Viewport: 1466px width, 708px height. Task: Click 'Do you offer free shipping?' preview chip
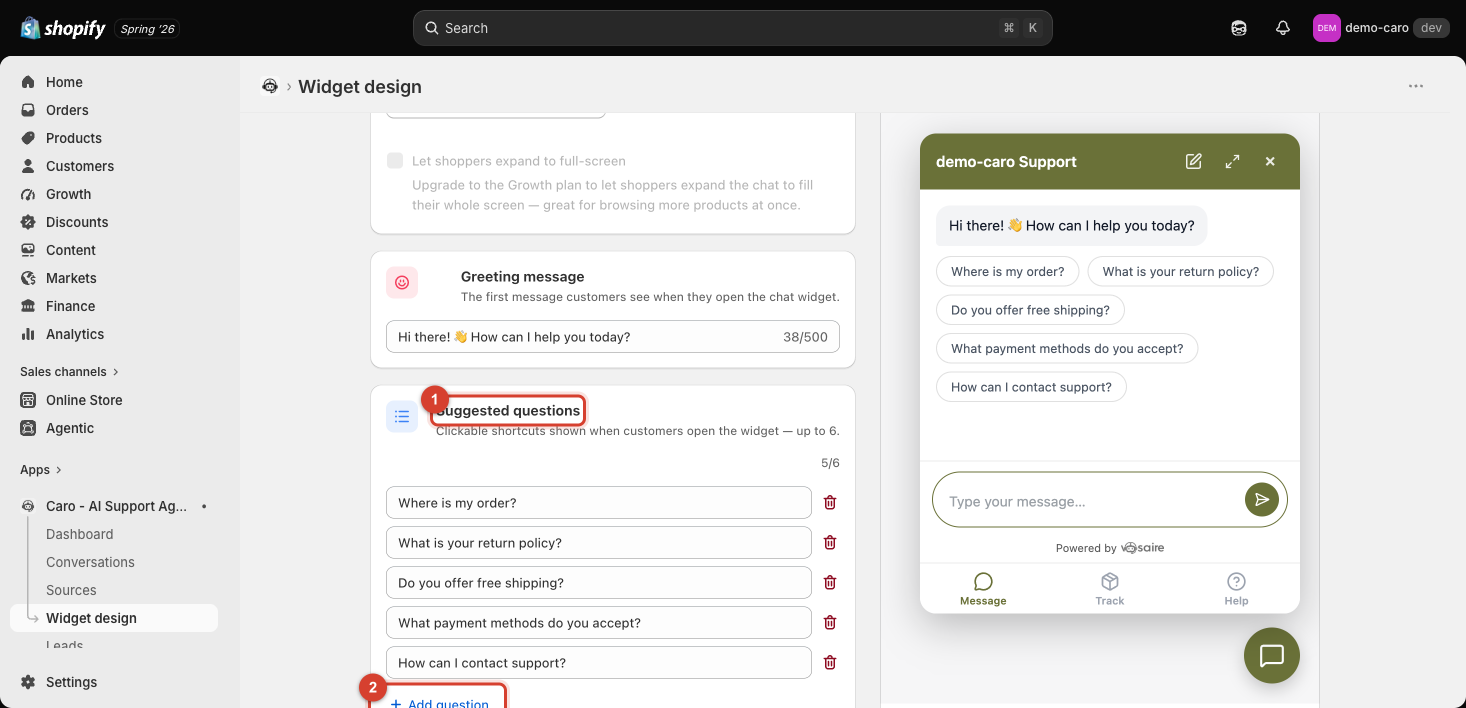tap(1030, 310)
